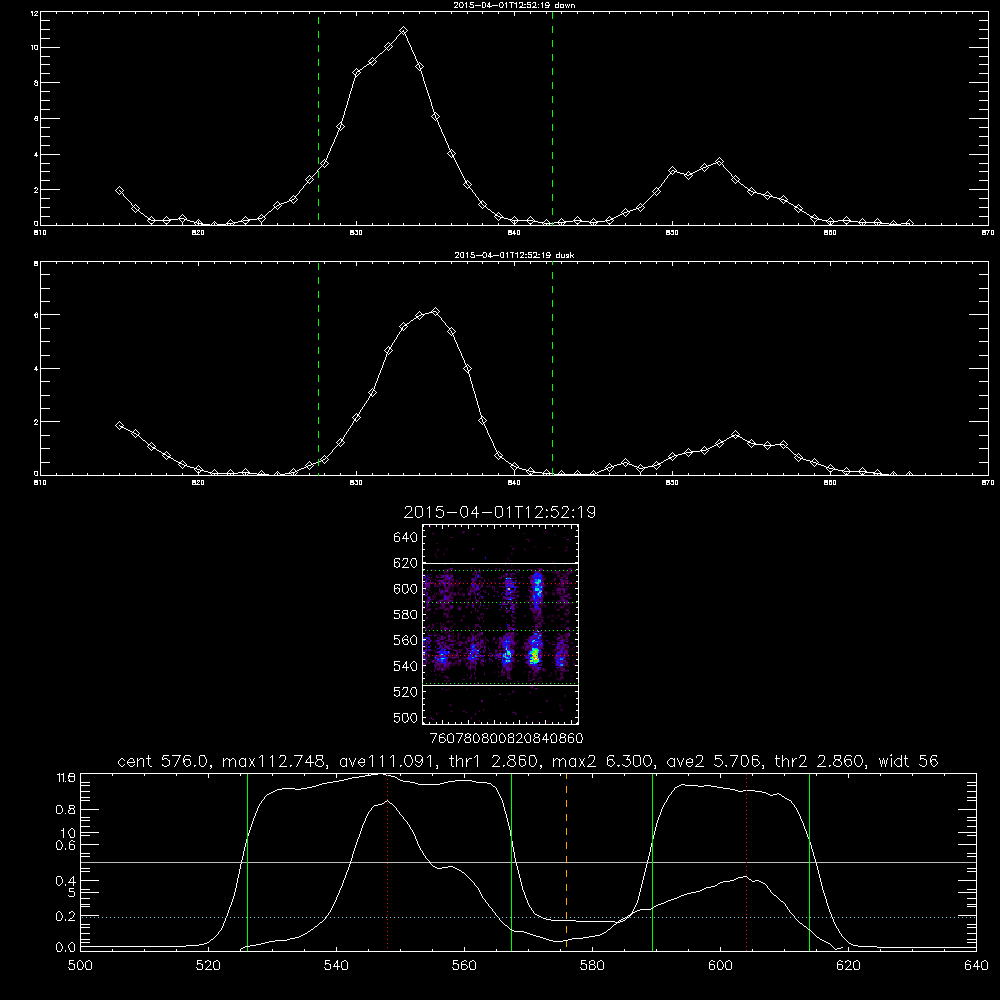Select the highest peak diamond in dusk plot
1000x1000 pixels.
tap(436, 311)
